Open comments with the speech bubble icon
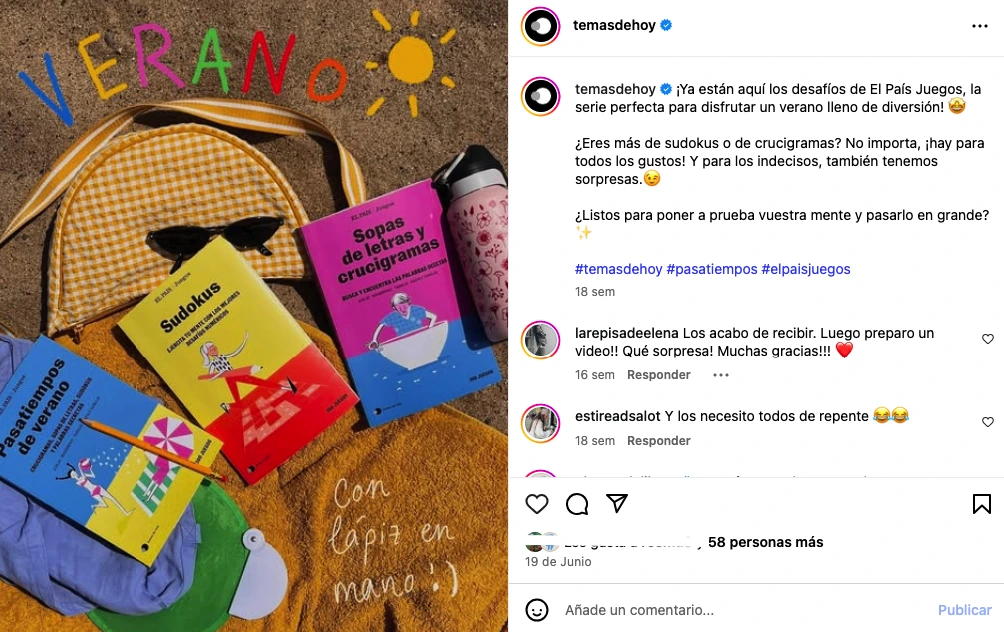The width and height of the screenshot is (1004, 632). pyautogui.click(x=577, y=504)
